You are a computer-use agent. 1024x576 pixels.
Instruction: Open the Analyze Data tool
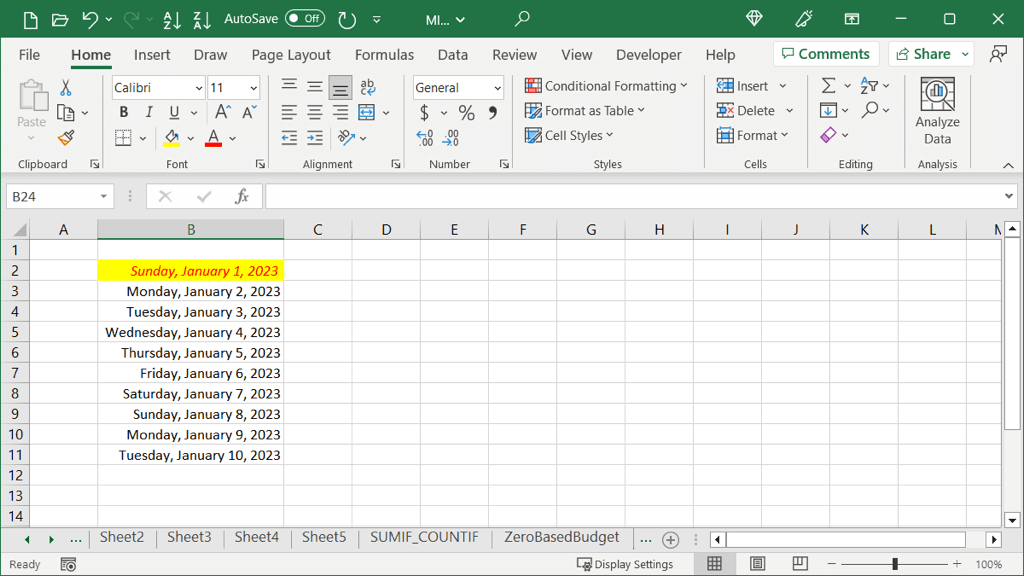[937, 112]
